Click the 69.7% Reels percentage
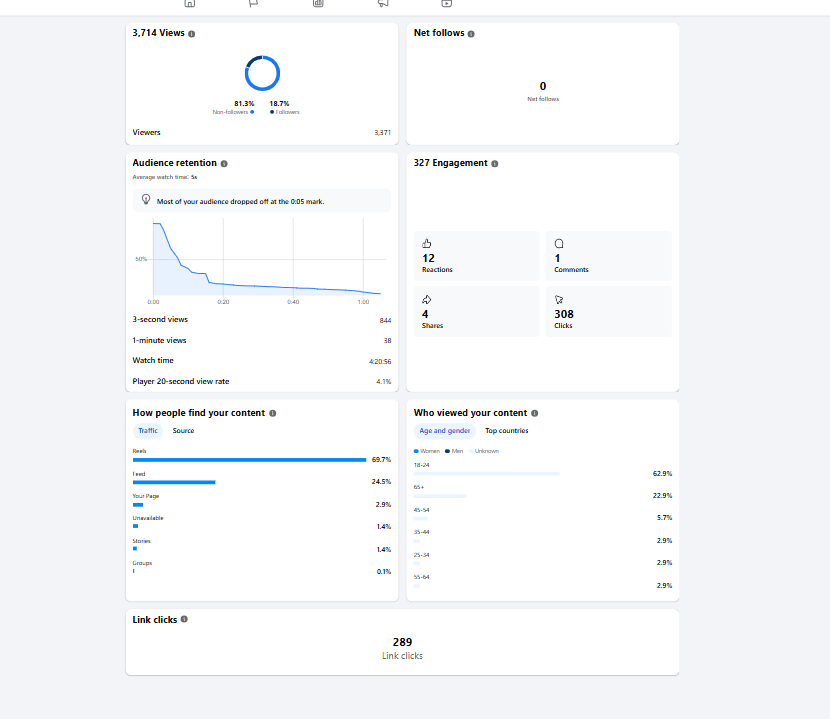Image resolution: width=830 pixels, height=719 pixels. [381, 460]
